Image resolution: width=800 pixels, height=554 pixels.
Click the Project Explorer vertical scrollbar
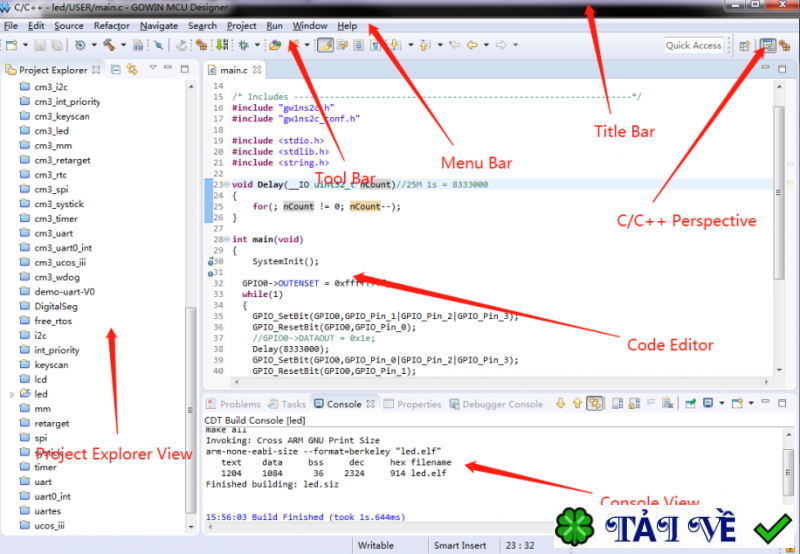(191, 408)
